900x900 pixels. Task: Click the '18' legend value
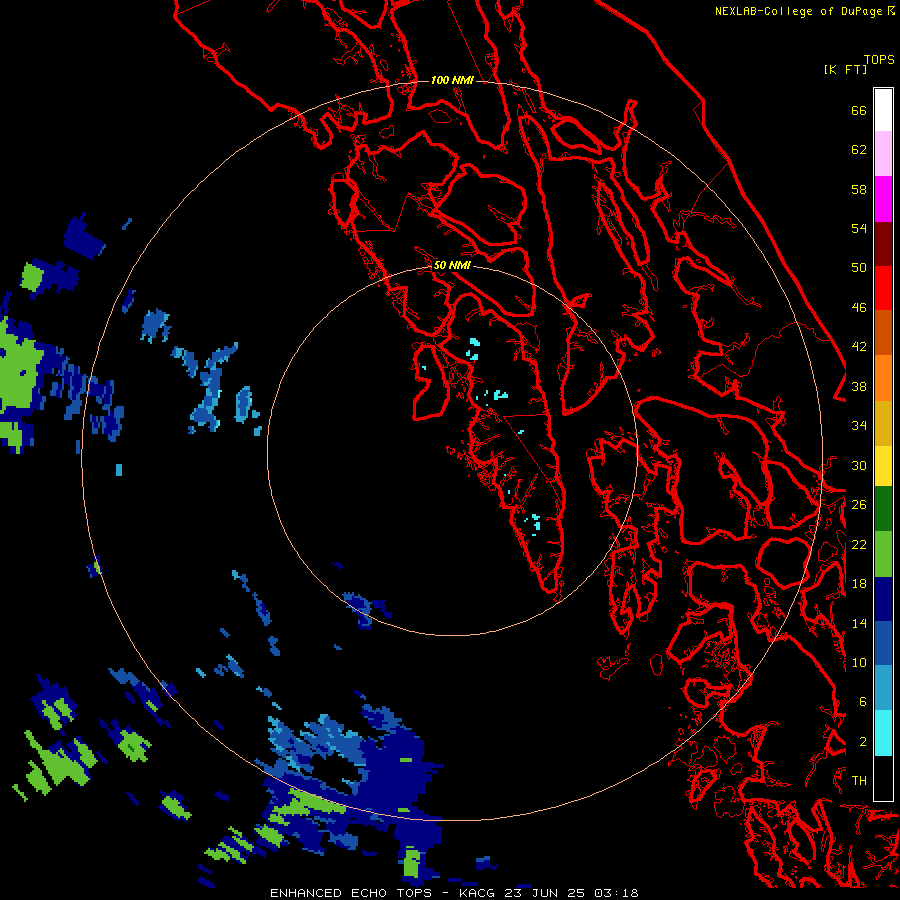pyautogui.click(x=859, y=584)
